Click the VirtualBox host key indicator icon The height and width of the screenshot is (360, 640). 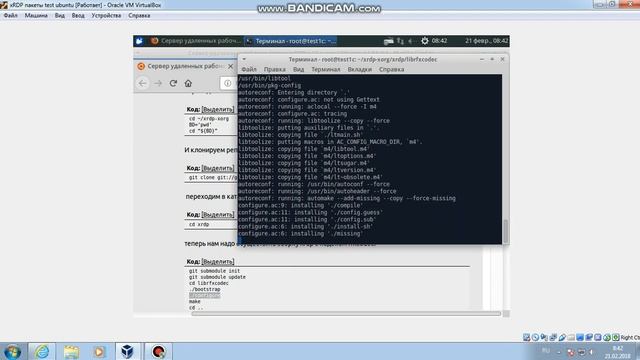(x=616, y=337)
